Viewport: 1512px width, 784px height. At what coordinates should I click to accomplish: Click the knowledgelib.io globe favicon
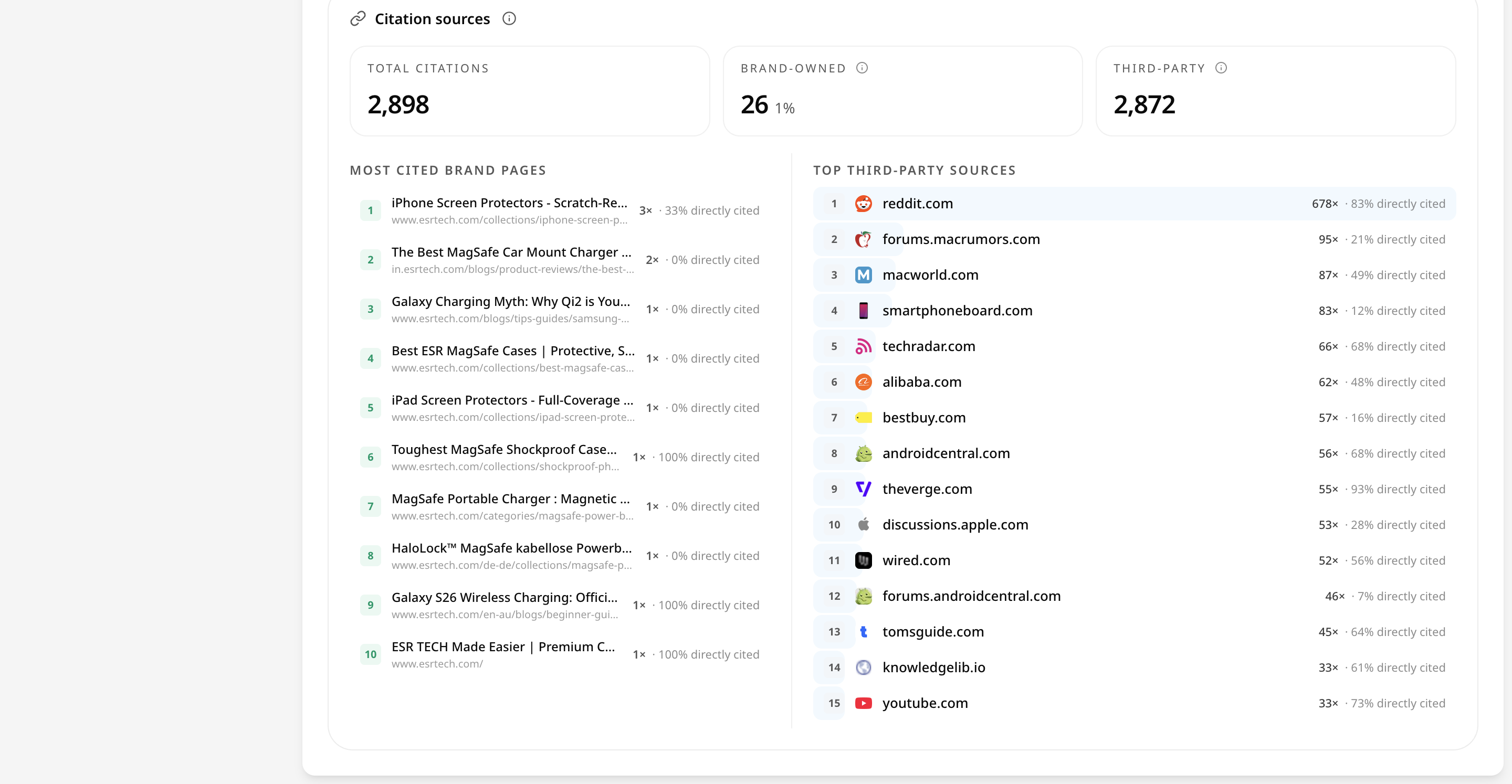(x=864, y=668)
